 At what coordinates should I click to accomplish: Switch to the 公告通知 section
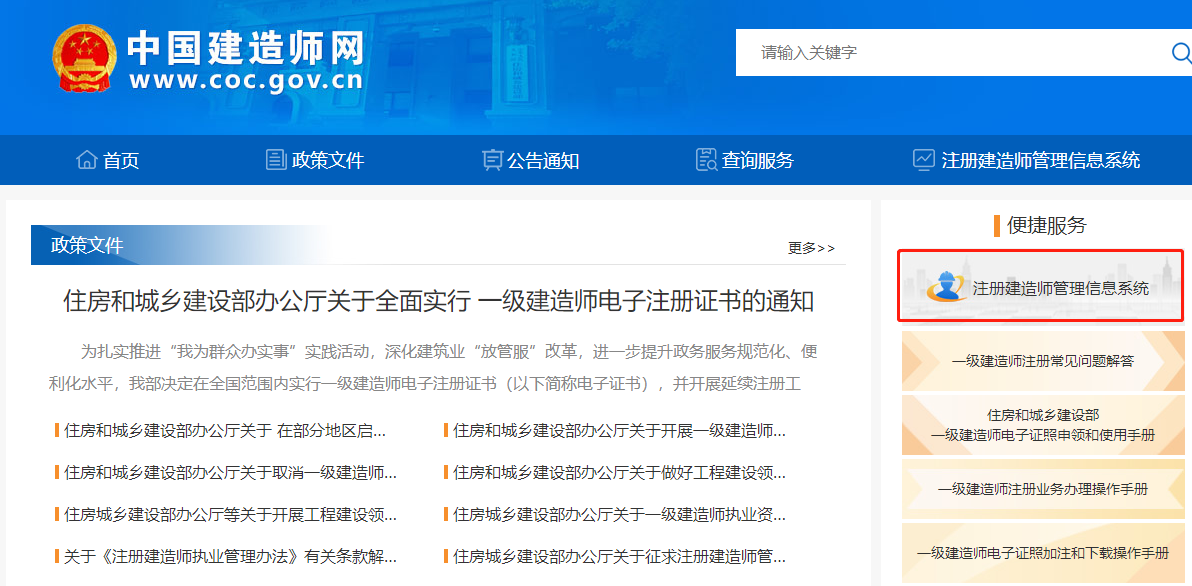(528, 160)
